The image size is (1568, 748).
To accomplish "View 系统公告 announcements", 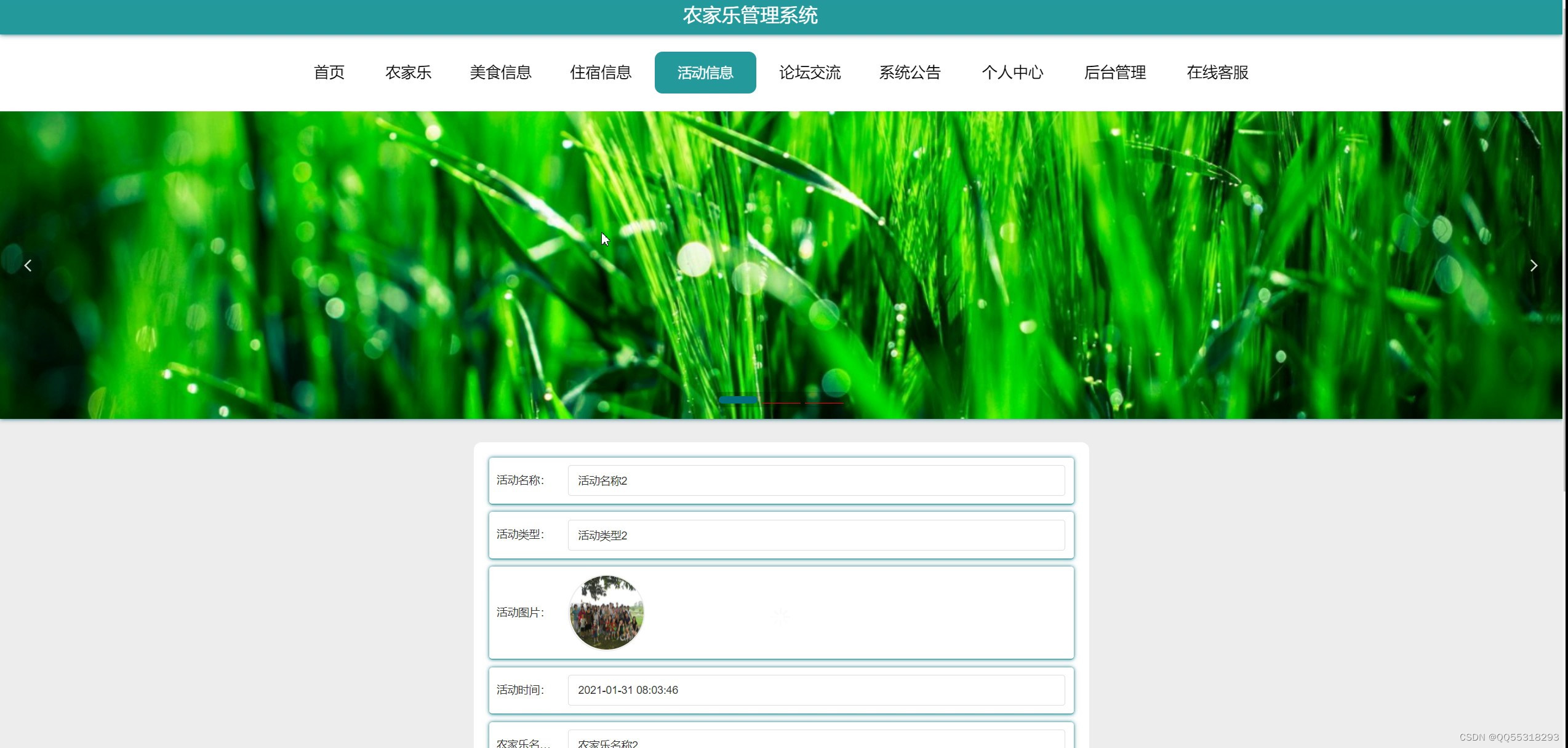I will click(x=910, y=73).
